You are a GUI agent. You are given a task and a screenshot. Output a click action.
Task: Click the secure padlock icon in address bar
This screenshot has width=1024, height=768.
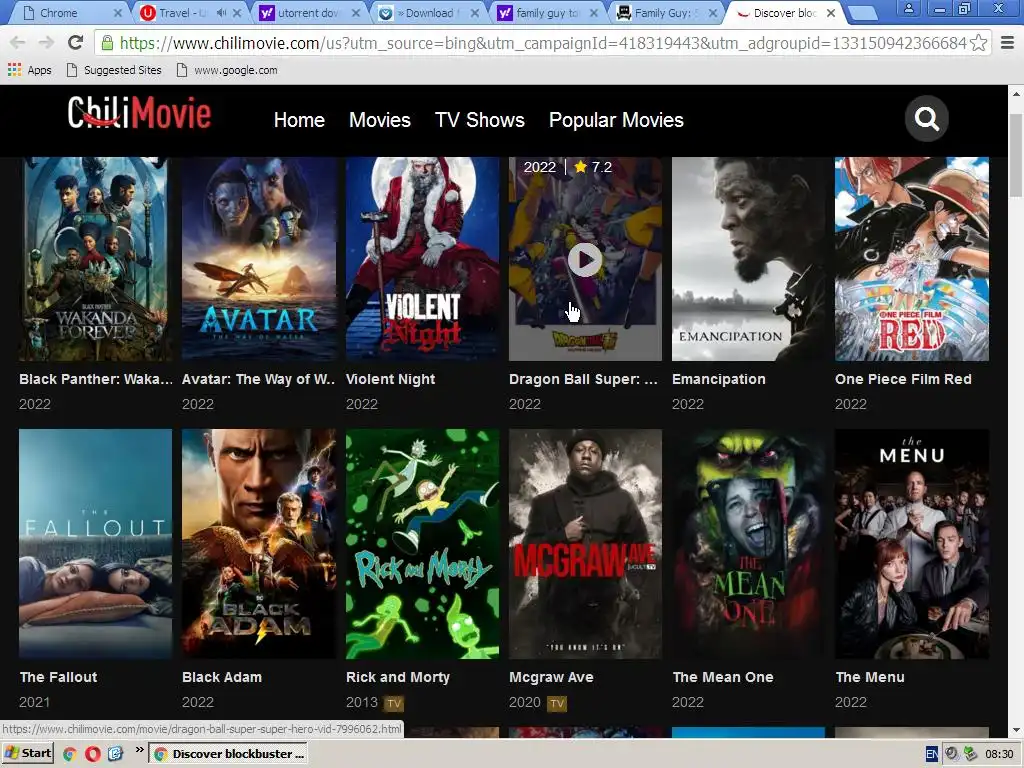107,43
